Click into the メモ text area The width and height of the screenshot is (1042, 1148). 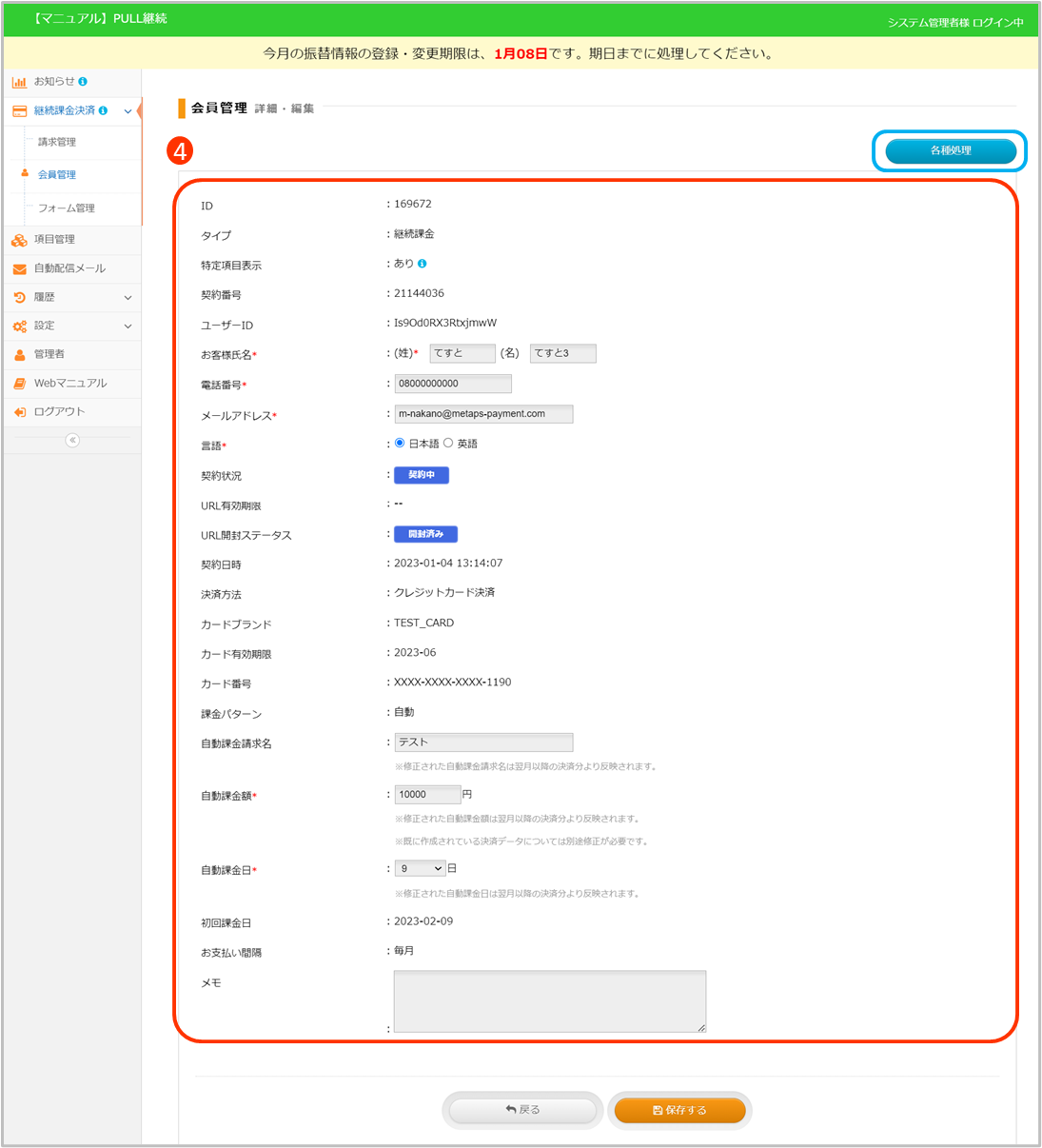pyautogui.click(x=549, y=1000)
